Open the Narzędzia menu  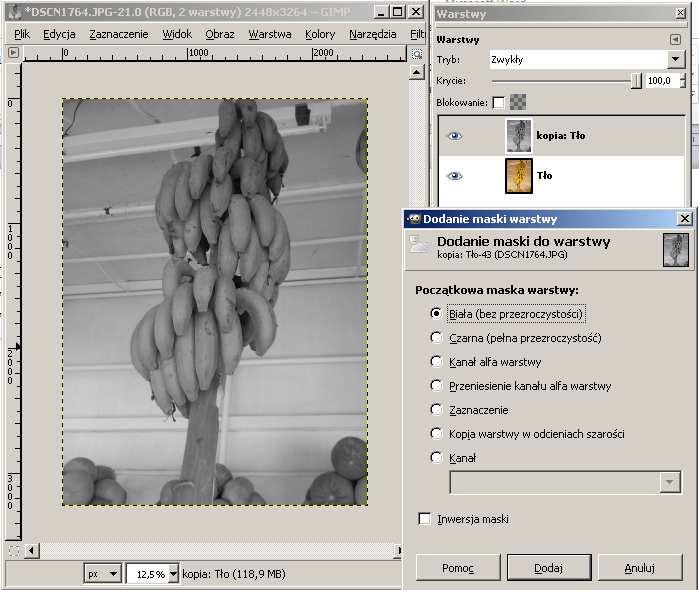coord(373,34)
